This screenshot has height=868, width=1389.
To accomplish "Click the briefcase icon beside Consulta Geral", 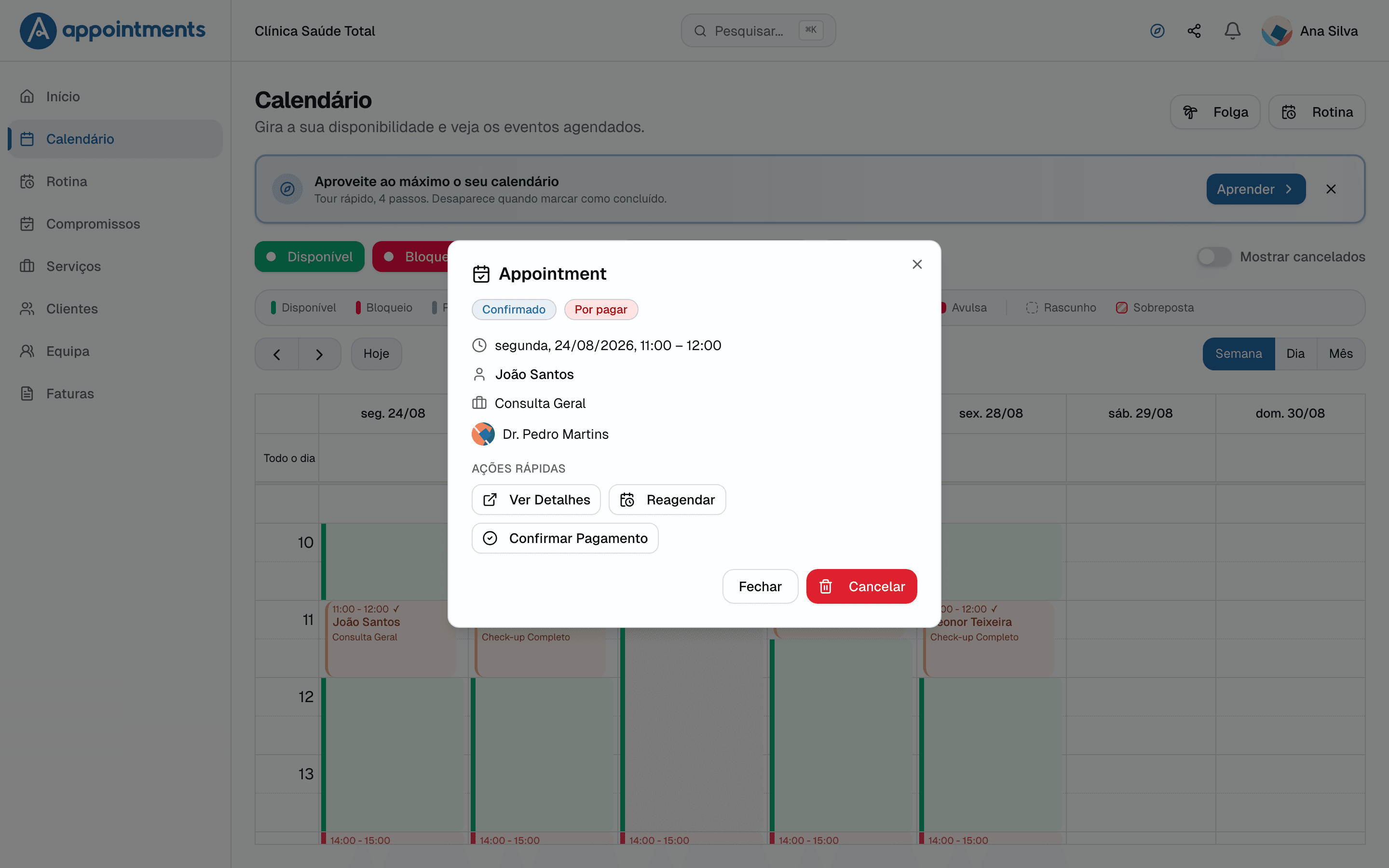I will pyautogui.click(x=479, y=403).
